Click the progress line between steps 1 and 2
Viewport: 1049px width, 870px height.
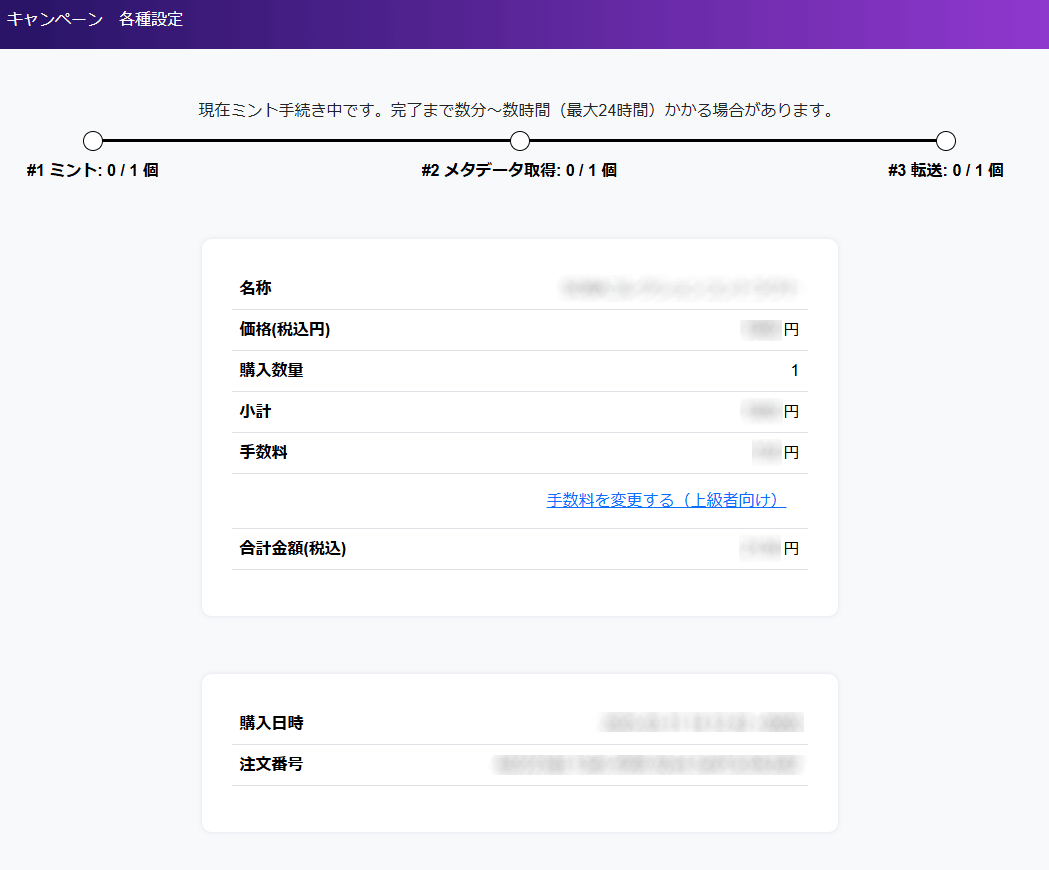point(306,141)
